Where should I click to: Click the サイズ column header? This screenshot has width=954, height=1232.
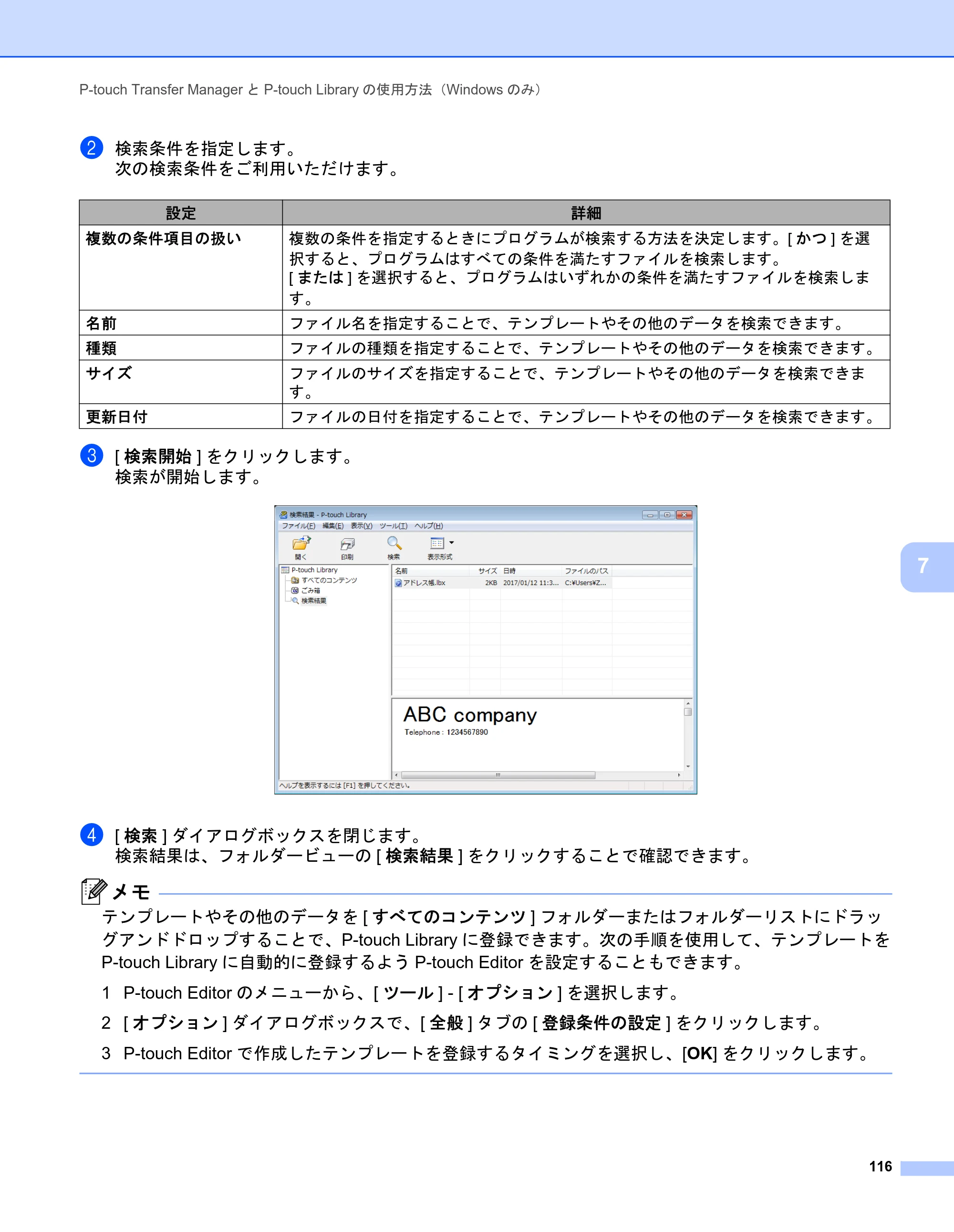tap(486, 571)
